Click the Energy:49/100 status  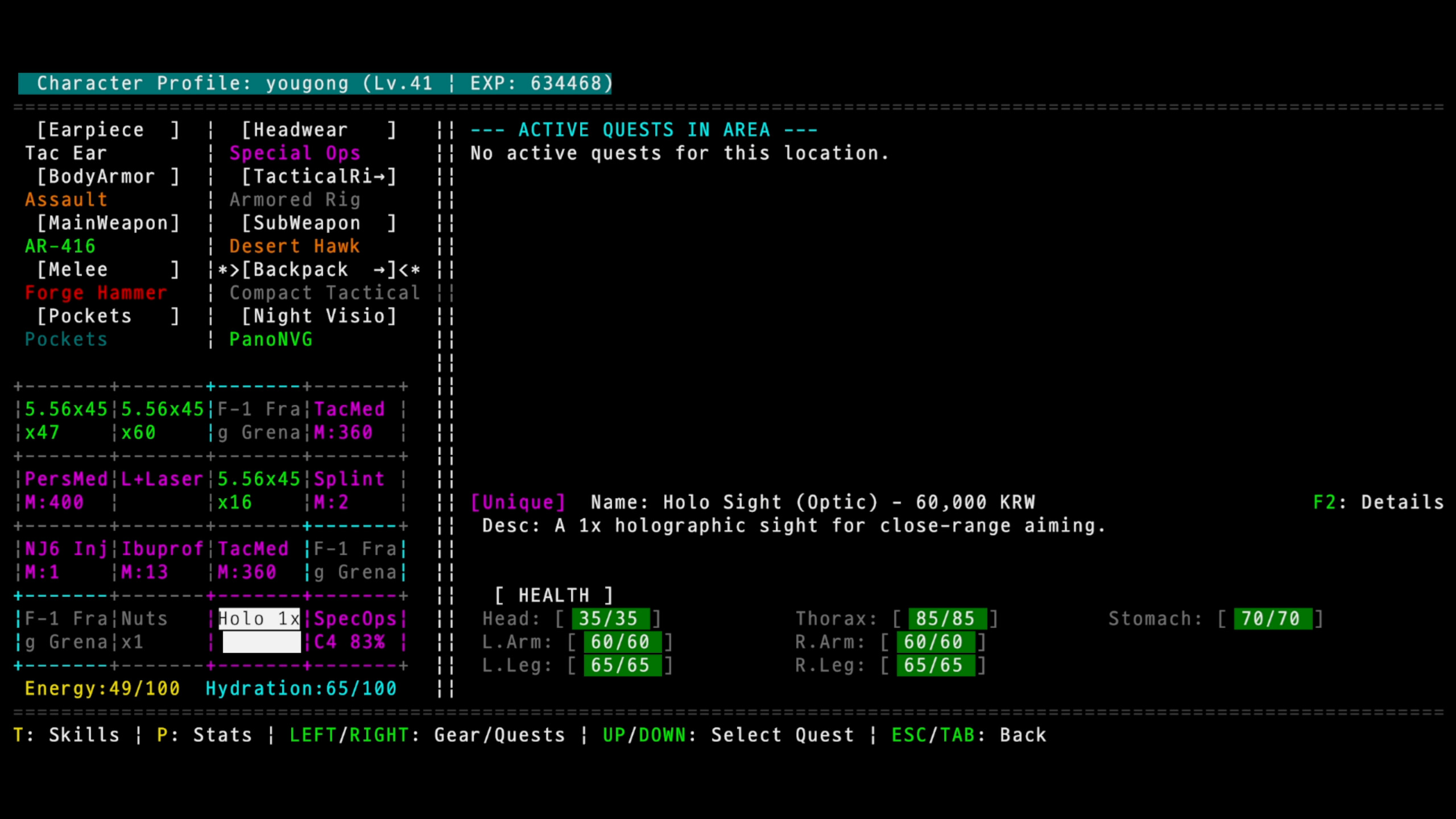[102, 689]
